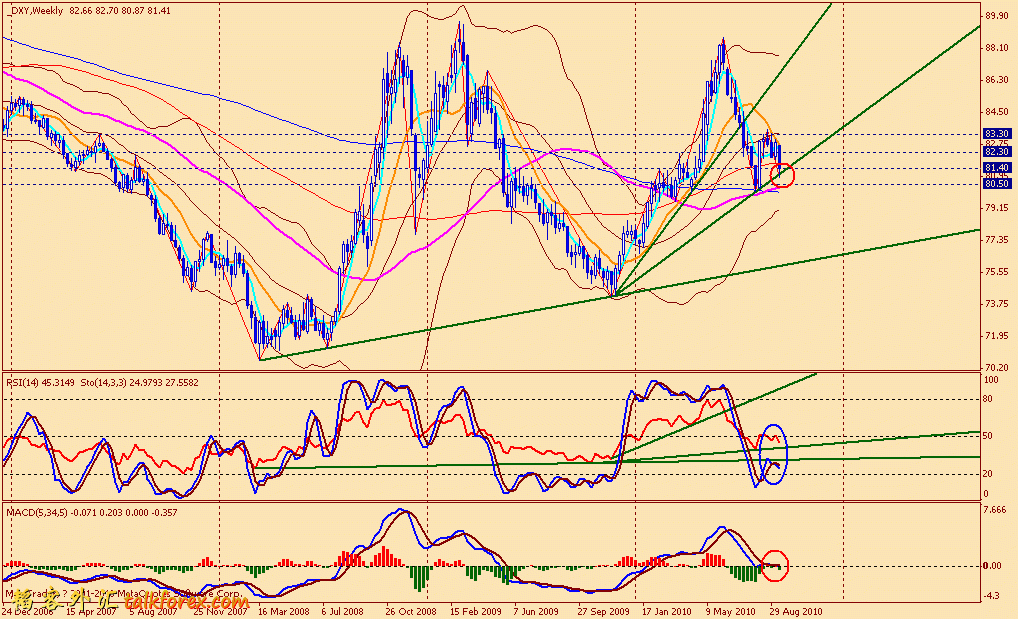Viewport: 1018px width, 619px height.
Task: Select the highlighted 82.30 level label
Action: [997, 151]
